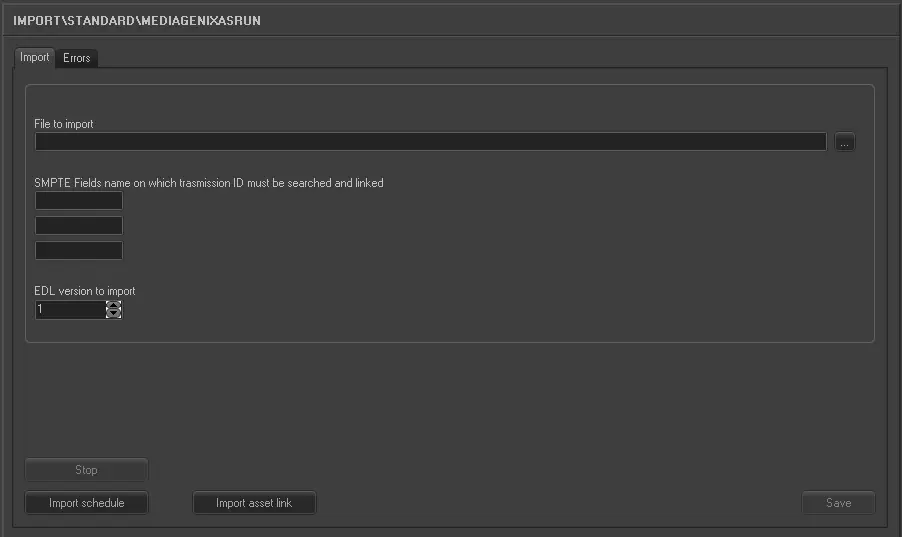Start the Import schedule action
Screen dimensions: 902x537
[87, 503]
